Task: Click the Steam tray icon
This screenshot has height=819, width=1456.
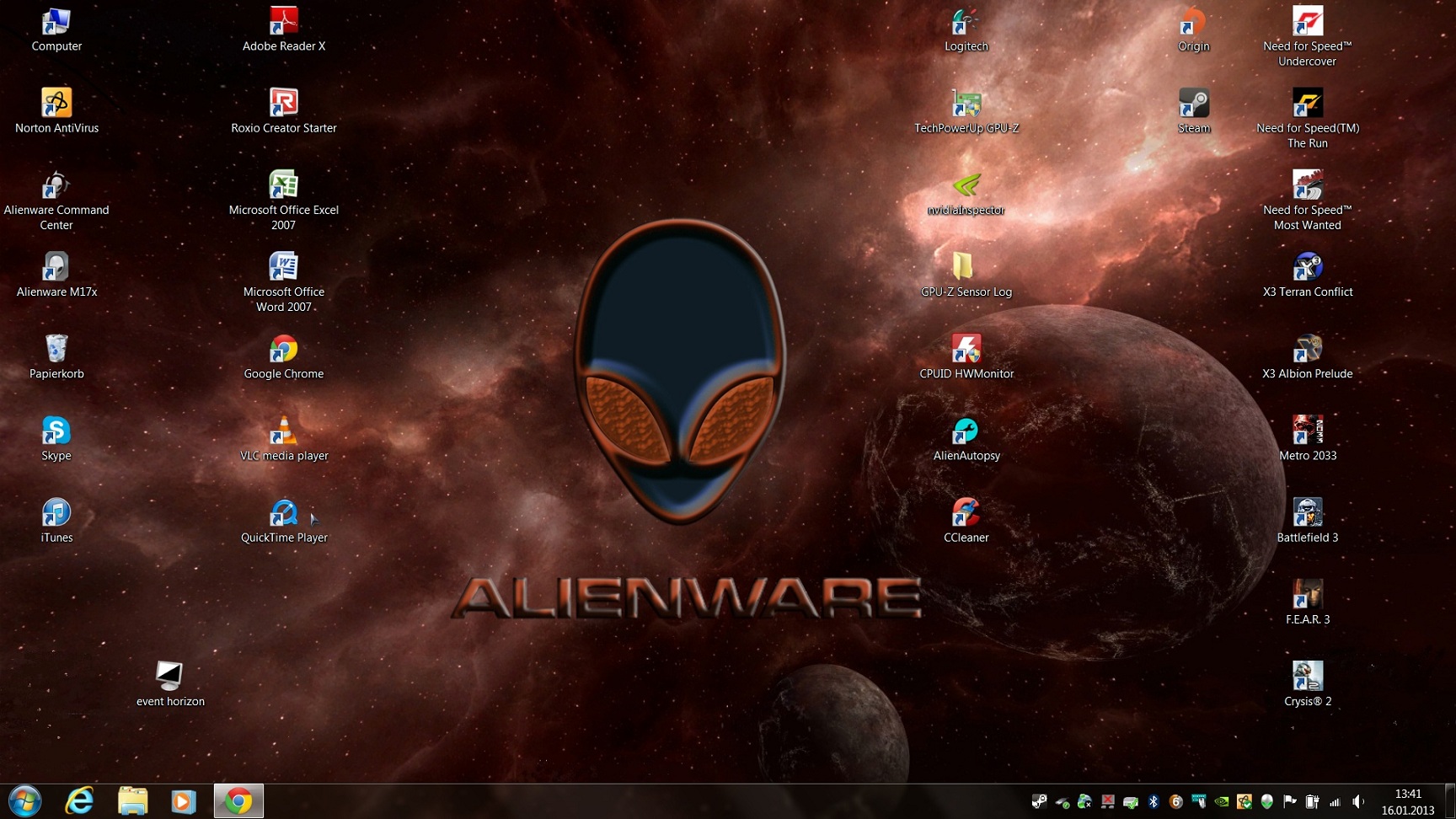Action: tap(1040, 802)
